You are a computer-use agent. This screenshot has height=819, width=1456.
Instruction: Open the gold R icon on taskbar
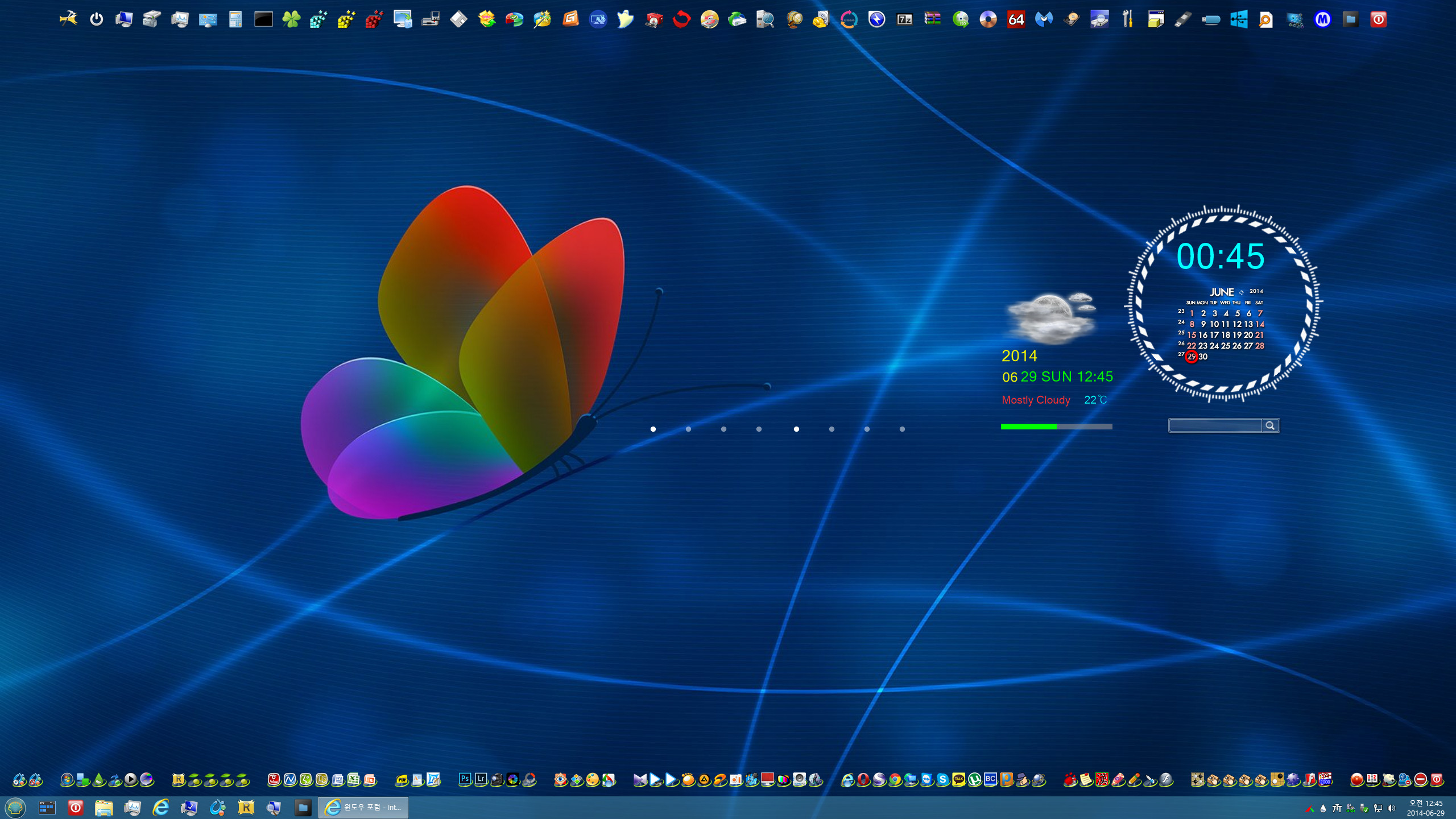pyautogui.click(x=246, y=808)
